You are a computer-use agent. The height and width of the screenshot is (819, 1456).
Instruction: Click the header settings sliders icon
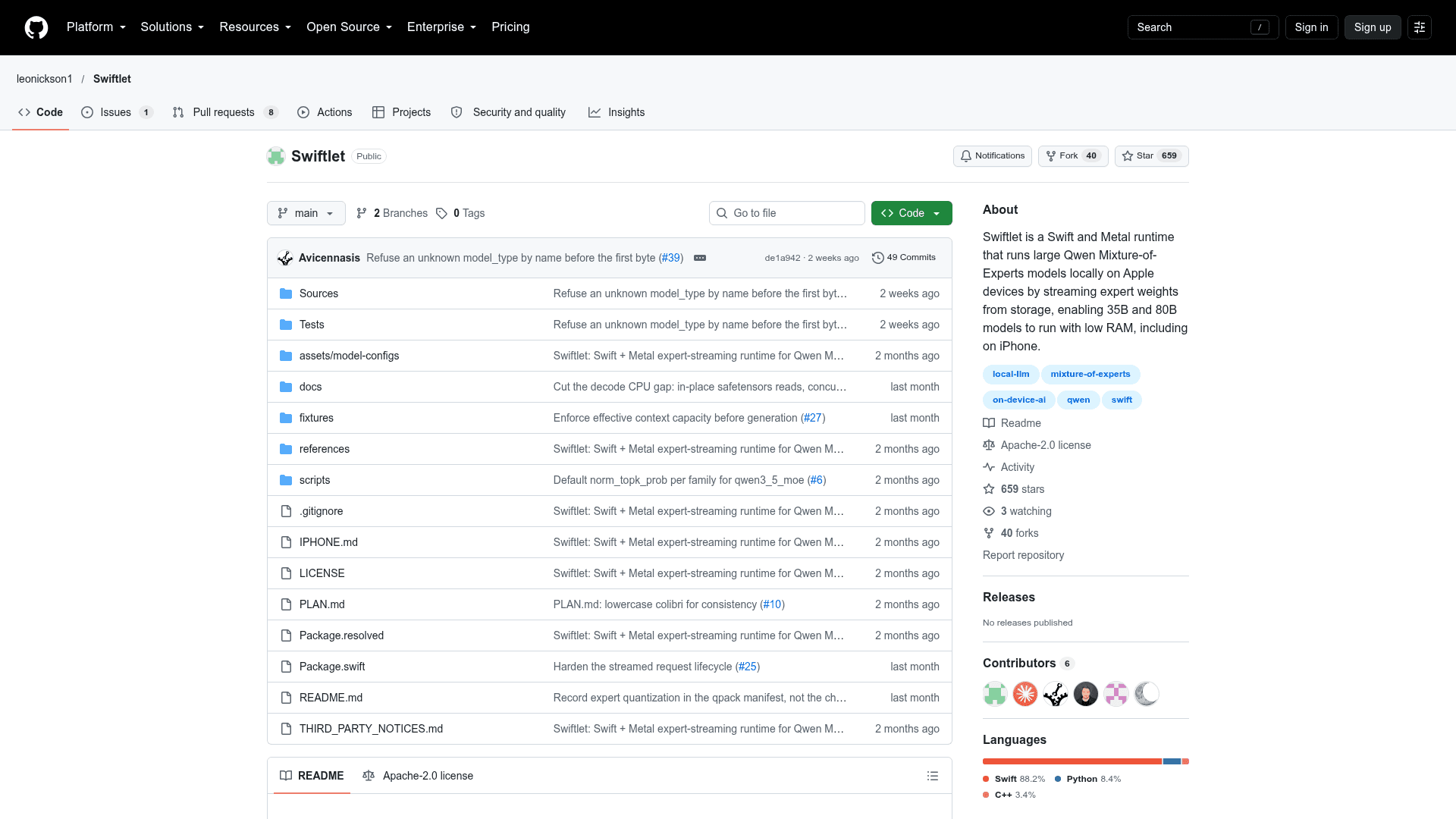[1419, 27]
